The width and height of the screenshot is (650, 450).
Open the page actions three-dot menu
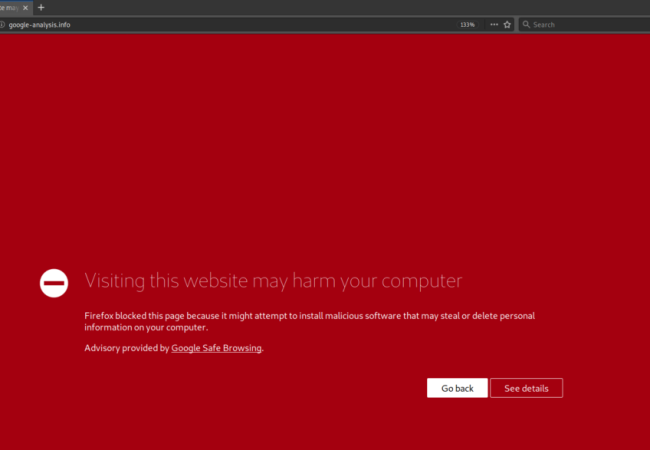pyautogui.click(x=494, y=25)
